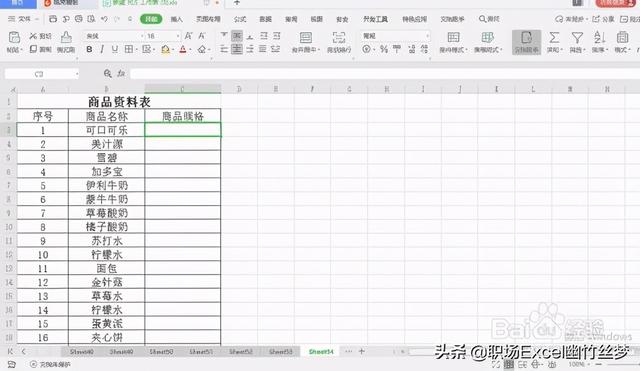Click the Paste clipboard icon
The width and height of the screenshot is (640, 371).
pos(14,37)
